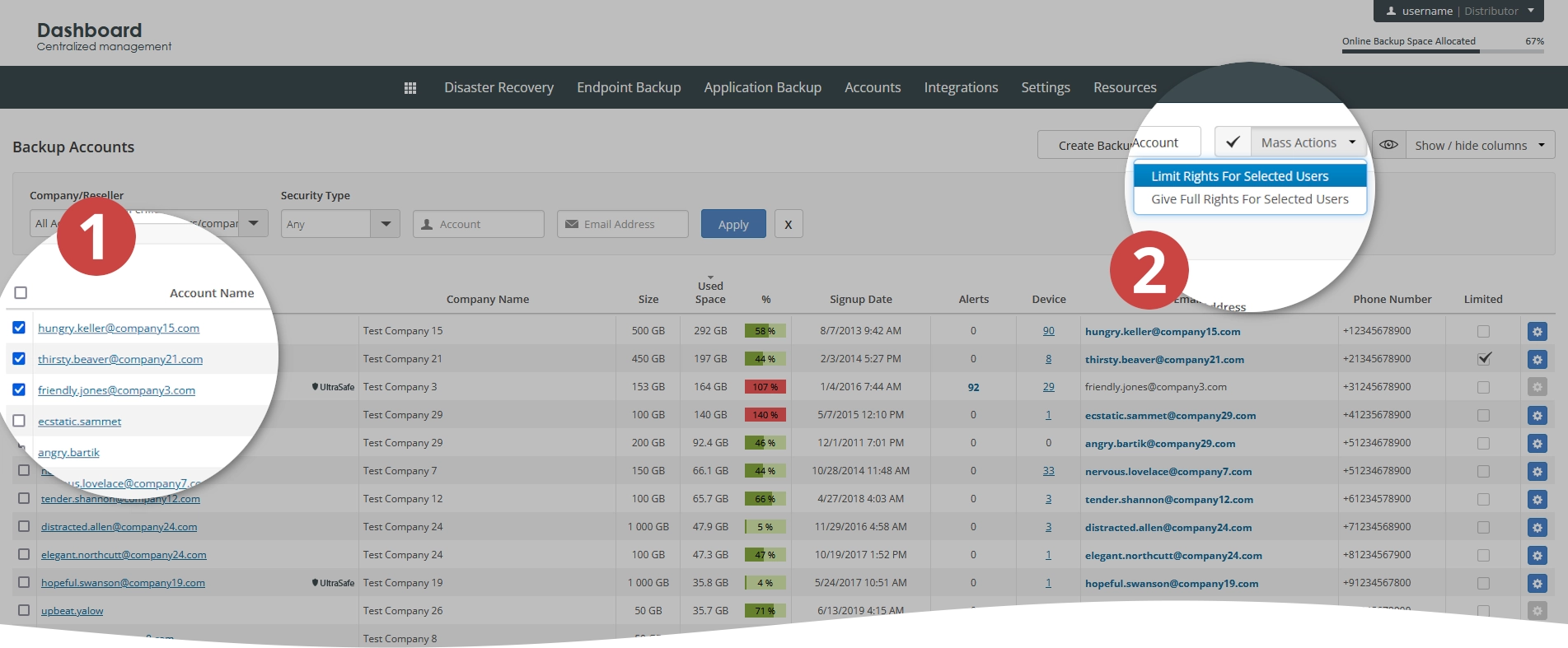Image resolution: width=1568 pixels, height=648 pixels.
Task: Navigate to Accounts menu
Action: 873,87
